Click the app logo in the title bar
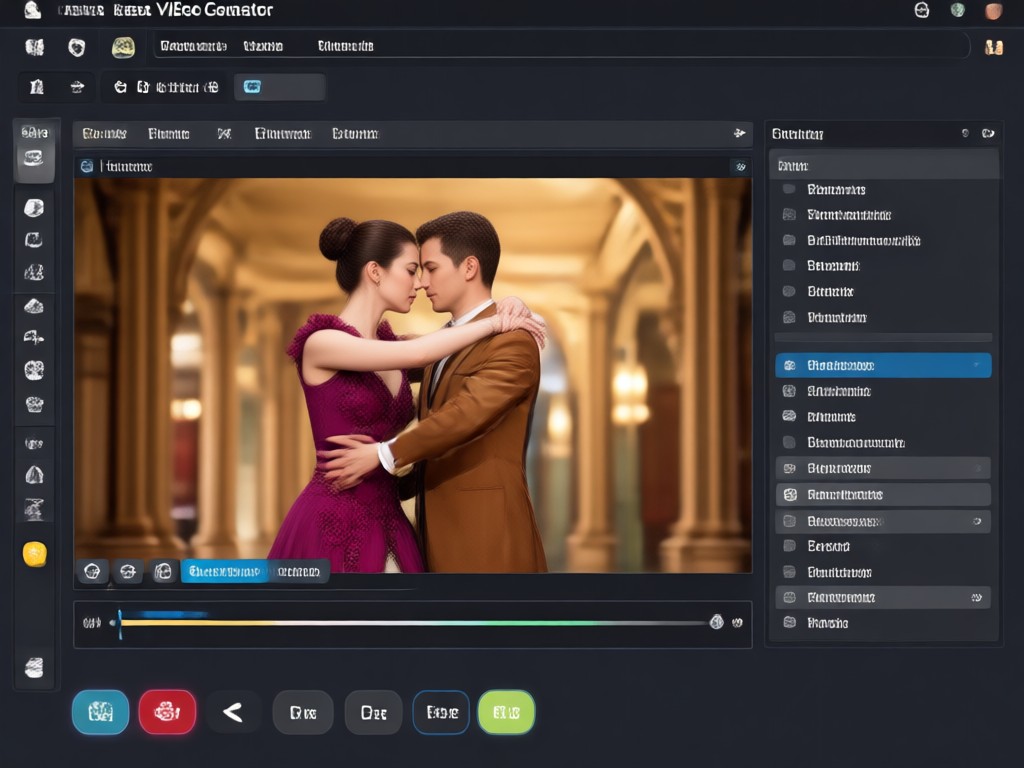The width and height of the screenshot is (1024, 768). 33,10
